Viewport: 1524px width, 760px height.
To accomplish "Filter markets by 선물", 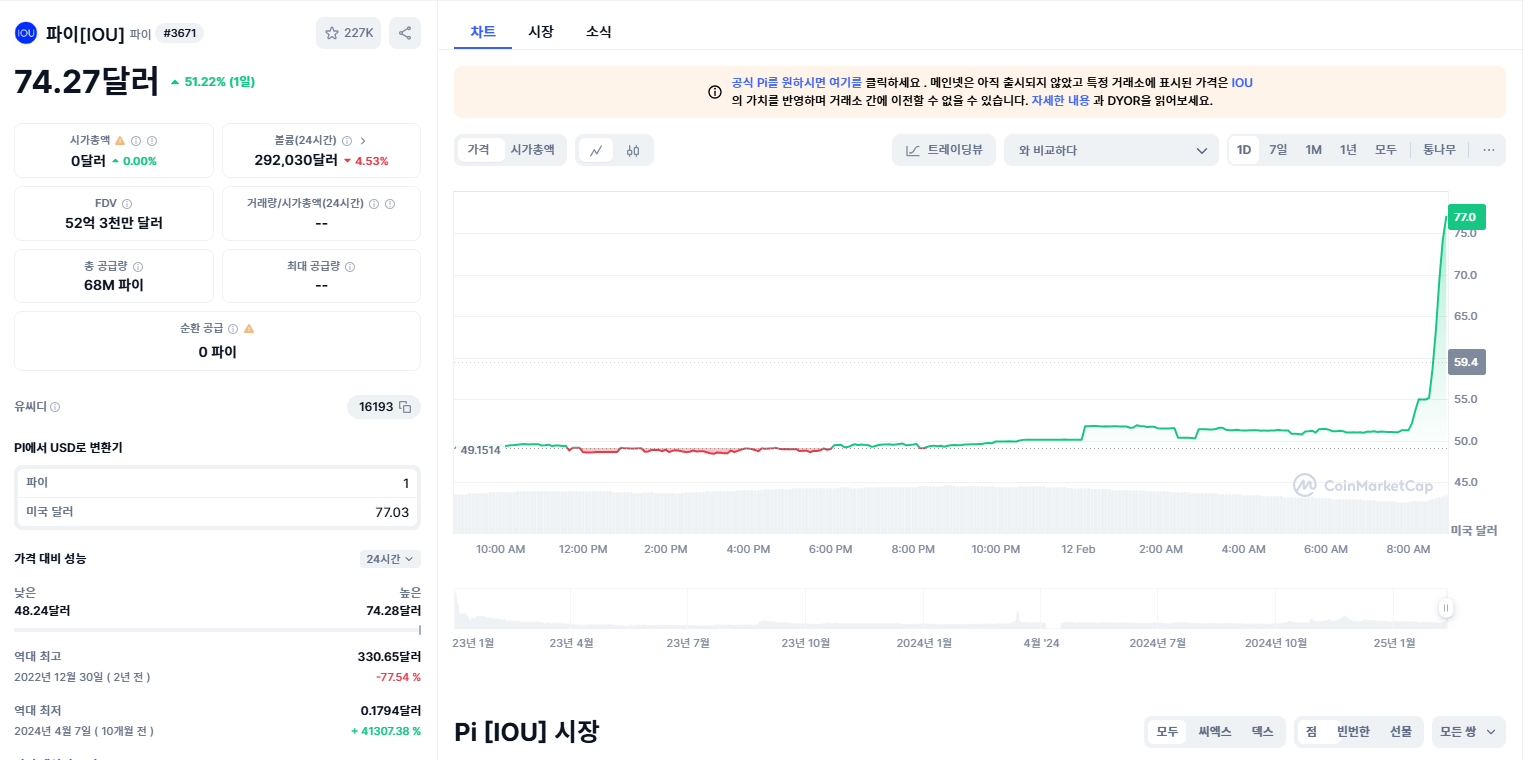I will click(1401, 732).
